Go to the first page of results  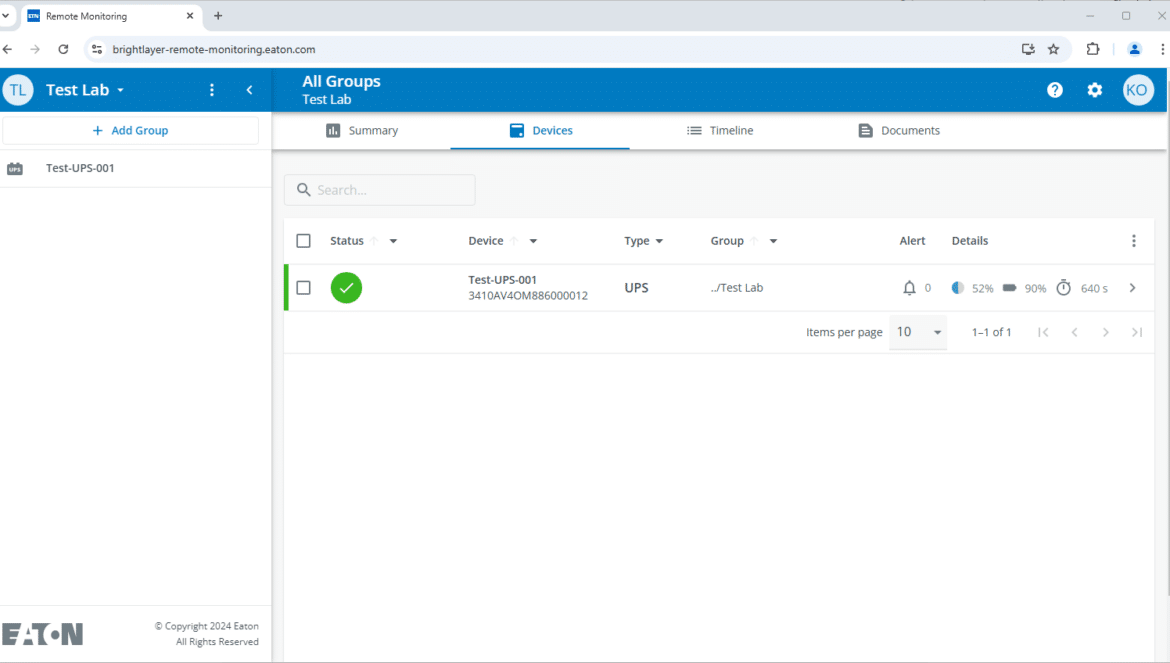pyautogui.click(x=1043, y=333)
